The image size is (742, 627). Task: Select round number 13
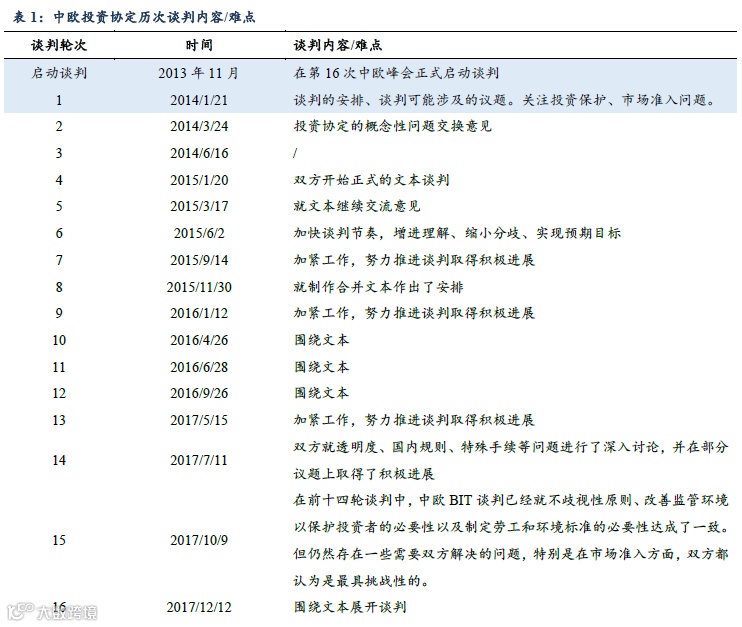59,420
